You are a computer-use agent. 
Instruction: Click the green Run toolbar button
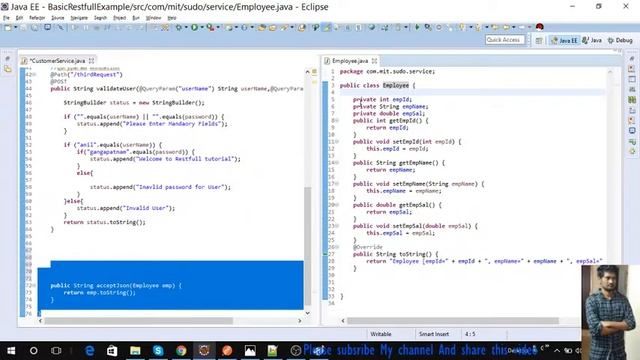coord(194,27)
